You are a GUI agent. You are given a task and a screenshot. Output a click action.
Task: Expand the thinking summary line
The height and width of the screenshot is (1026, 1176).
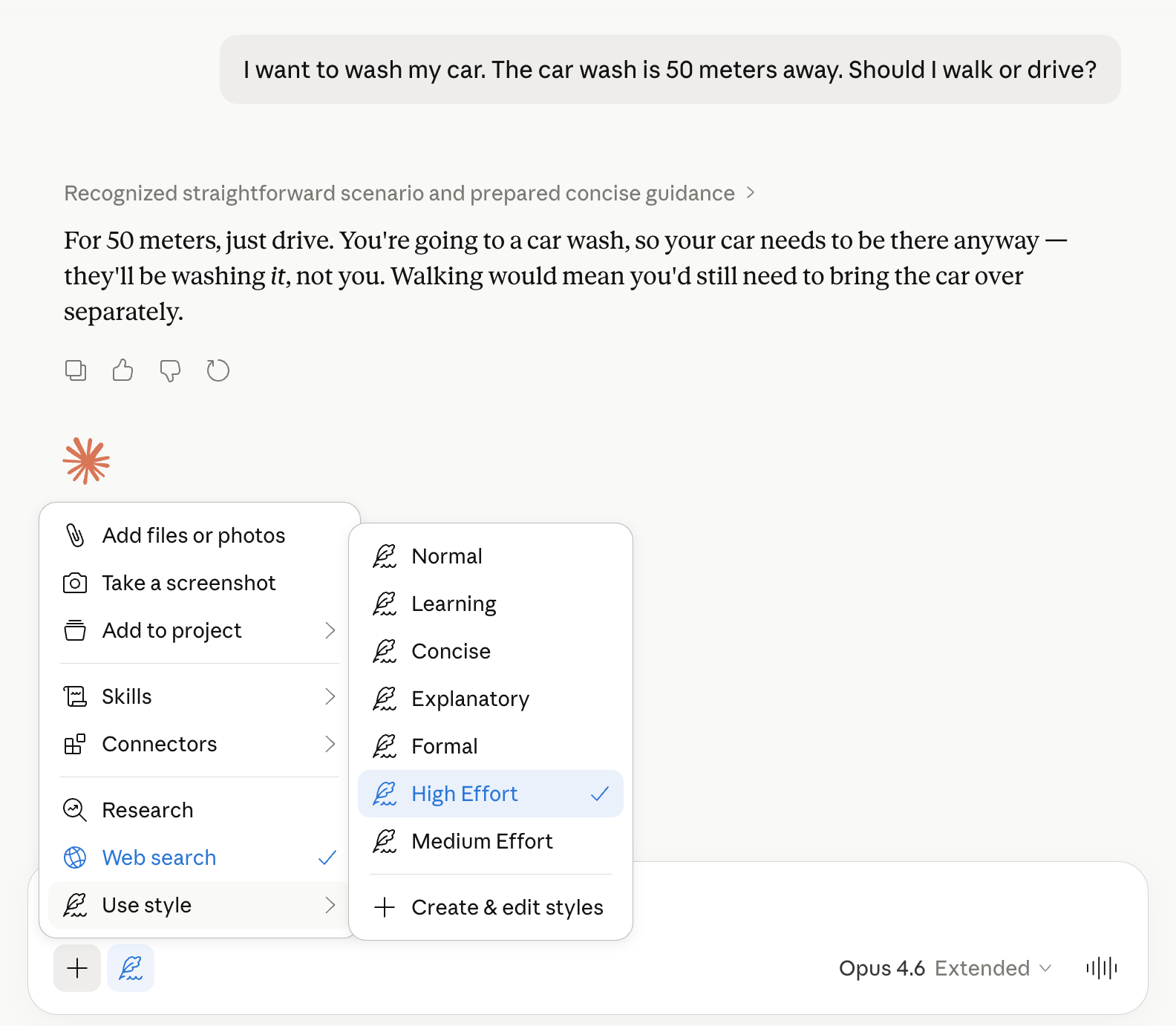[408, 193]
